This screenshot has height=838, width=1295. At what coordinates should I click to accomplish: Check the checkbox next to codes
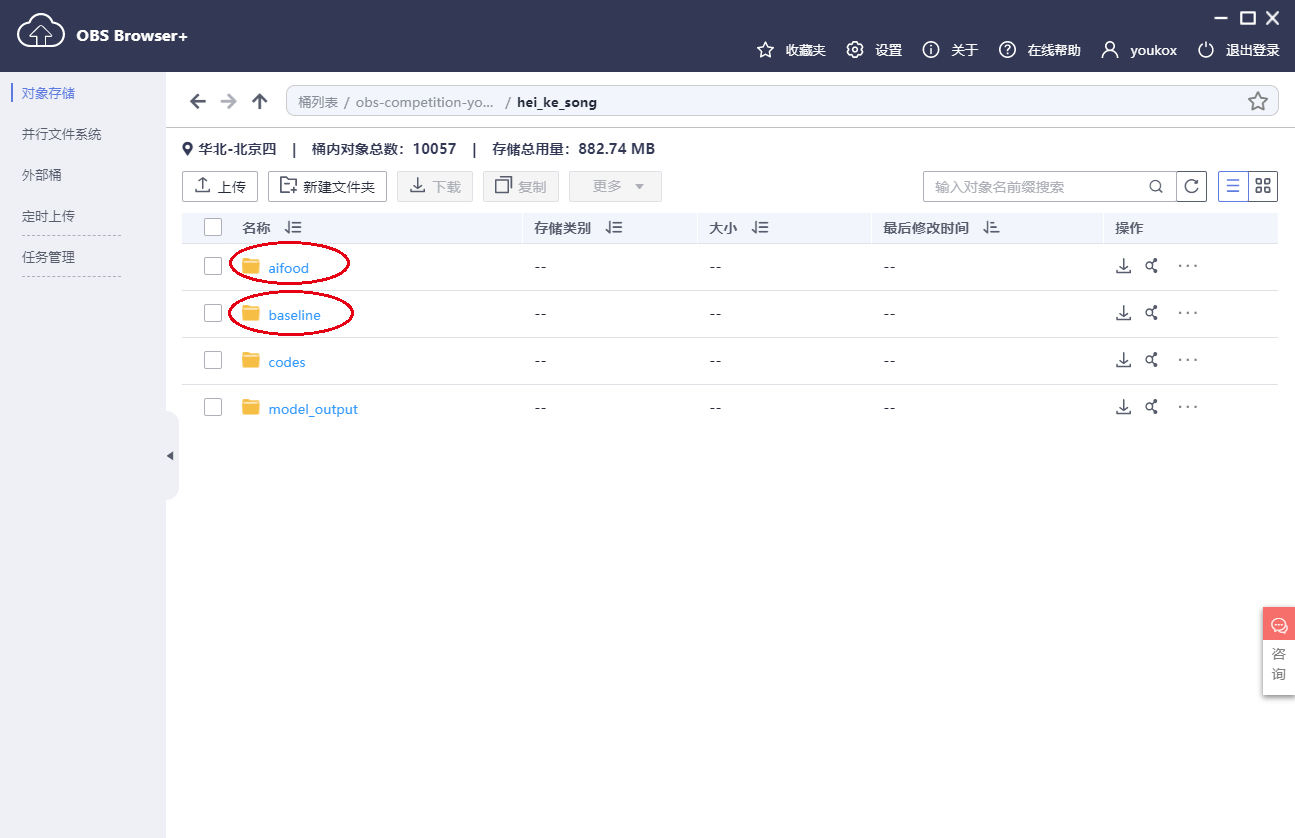tap(213, 359)
